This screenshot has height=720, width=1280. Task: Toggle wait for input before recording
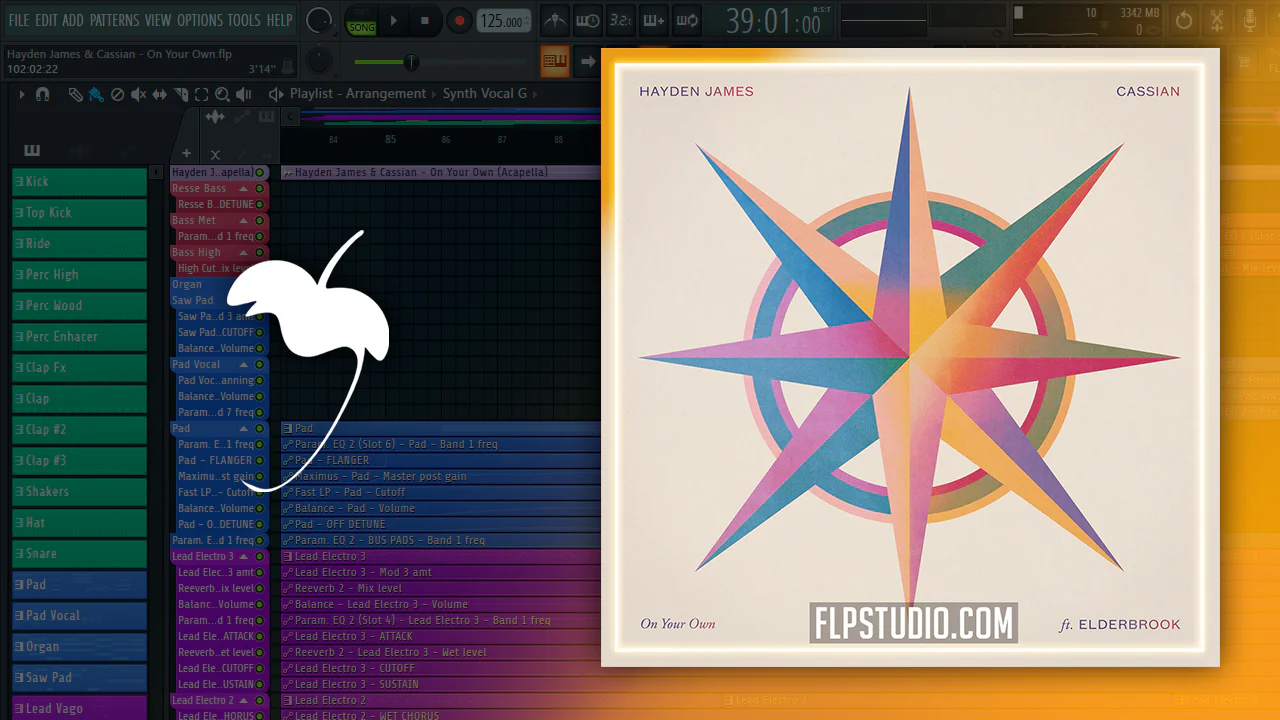[x=588, y=20]
